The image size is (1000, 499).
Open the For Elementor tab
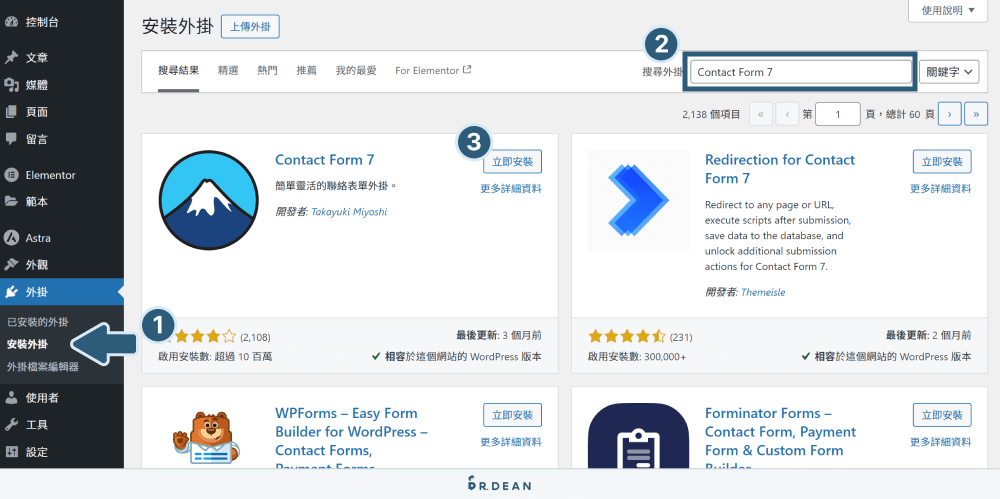coord(433,70)
